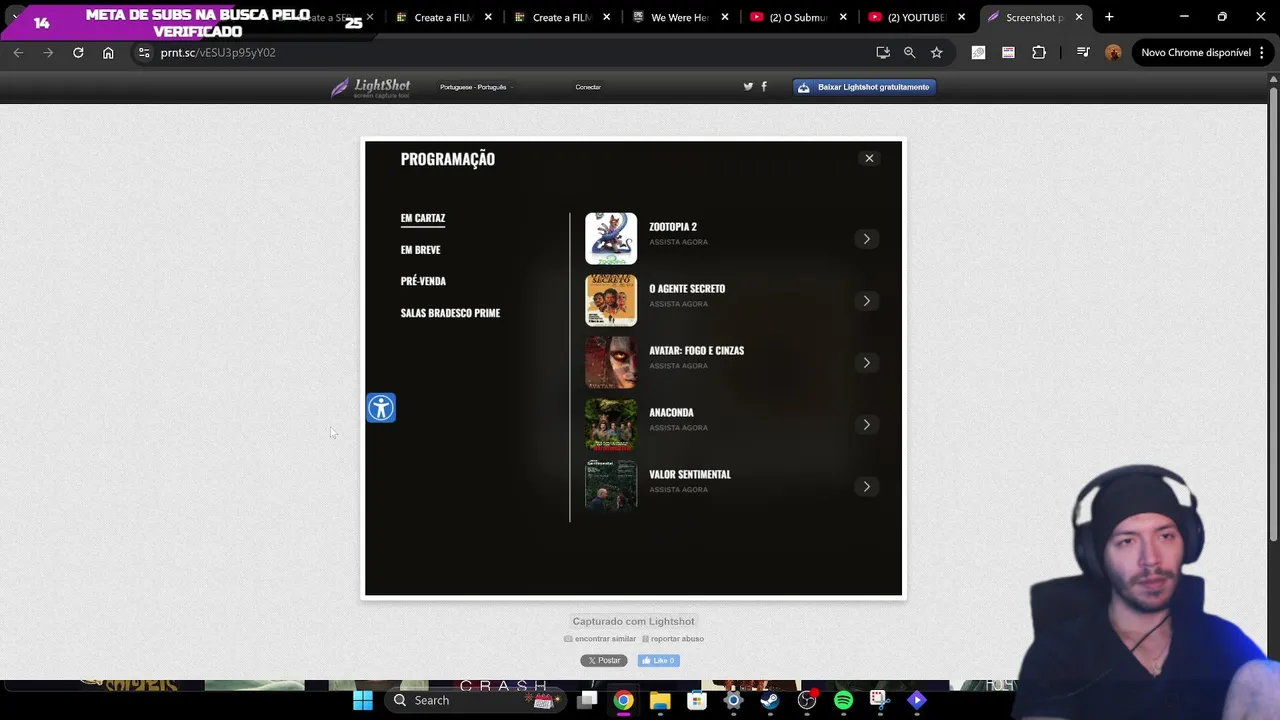
Task: Open the Chrome profile avatar
Action: [x=1113, y=52]
